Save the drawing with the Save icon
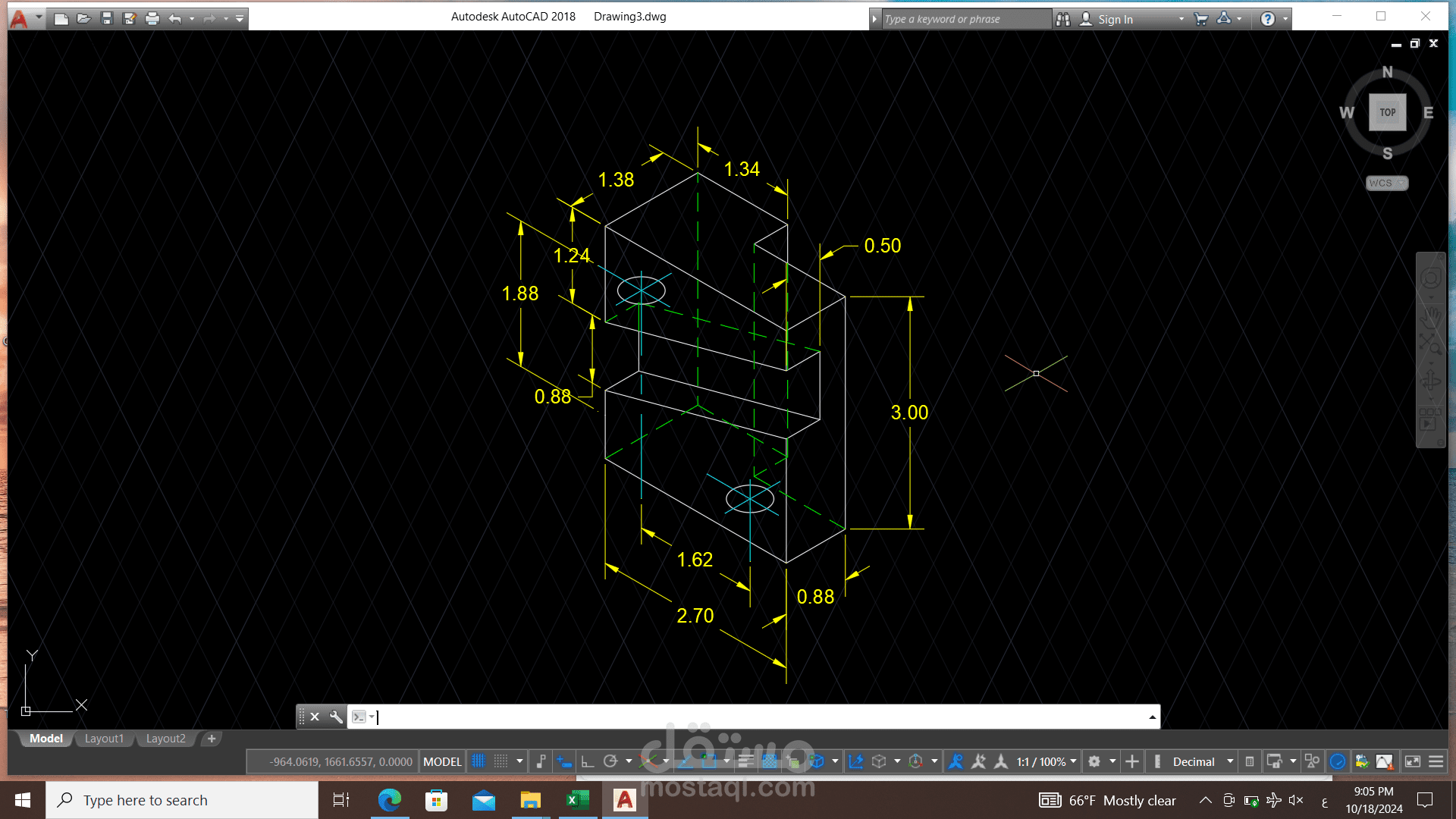Viewport: 1456px width, 819px height. point(107,19)
